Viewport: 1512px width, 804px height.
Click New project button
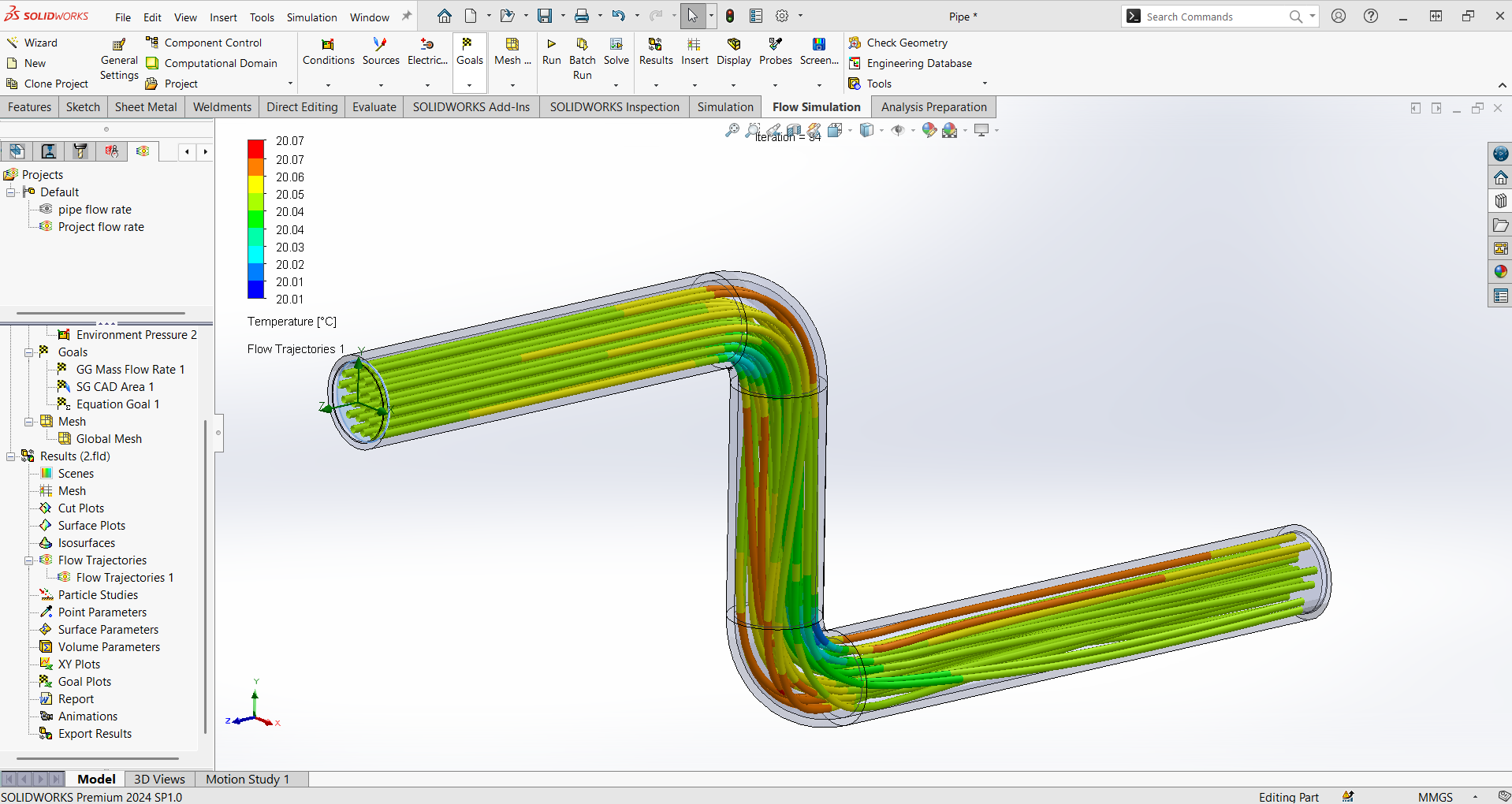point(26,63)
